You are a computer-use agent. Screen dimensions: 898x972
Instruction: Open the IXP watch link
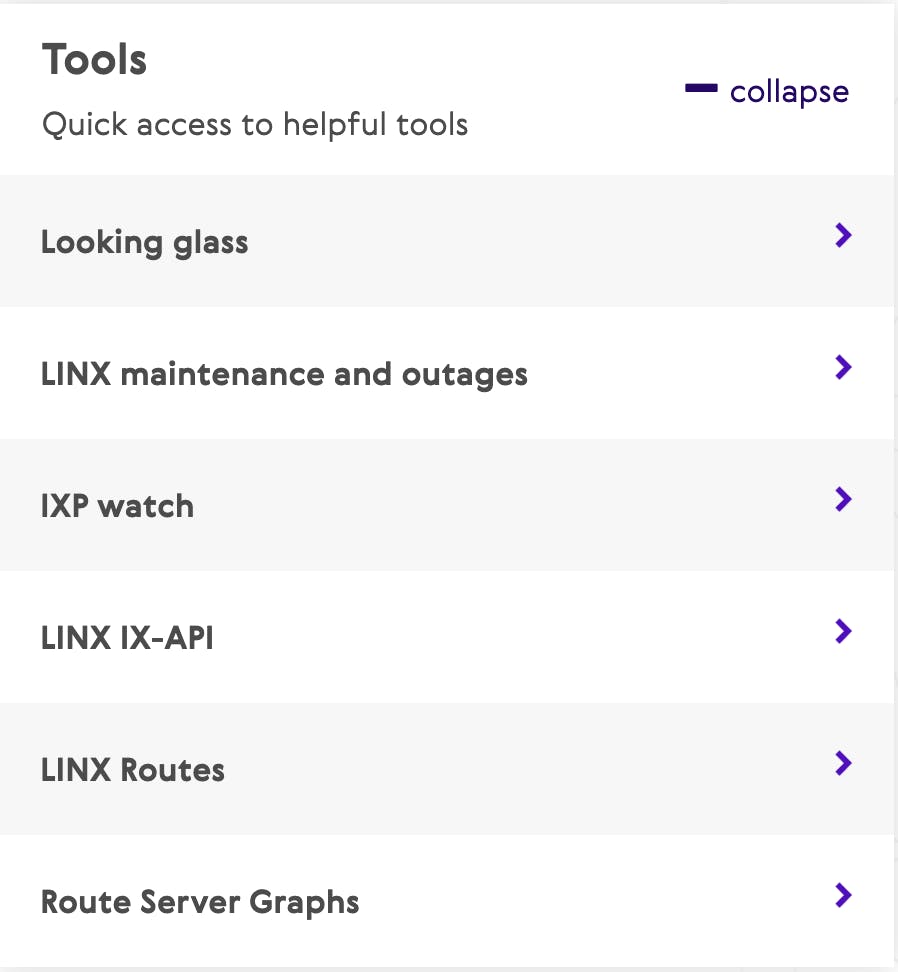coord(117,506)
